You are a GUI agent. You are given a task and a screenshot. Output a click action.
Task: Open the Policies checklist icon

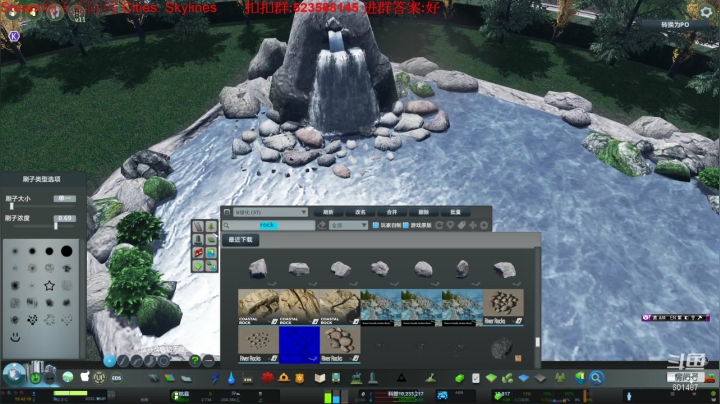(476, 378)
